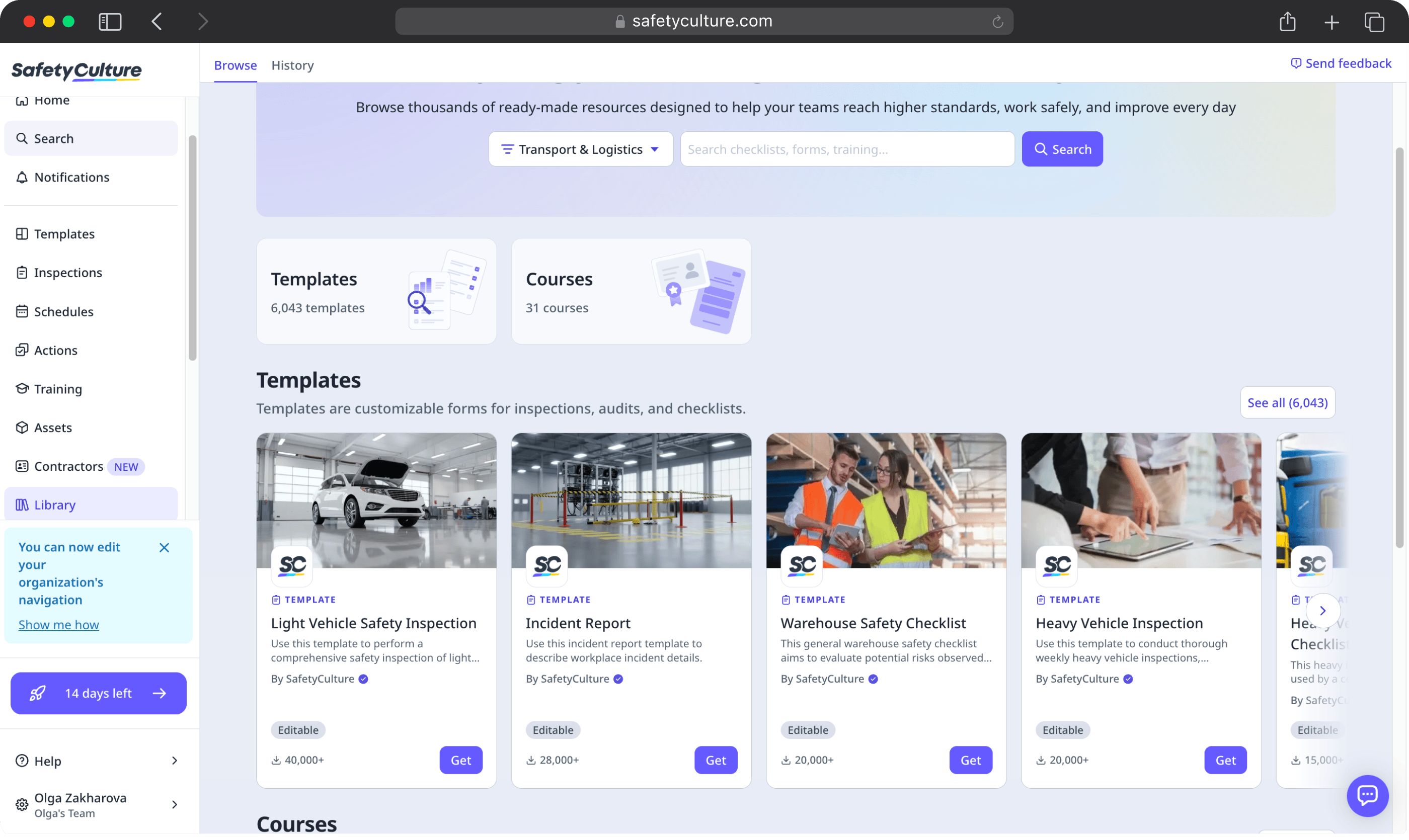Get the Light Vehicle Safety Inspection template
The width and height of the screenshot is (1409, 840).
(460, 760)
